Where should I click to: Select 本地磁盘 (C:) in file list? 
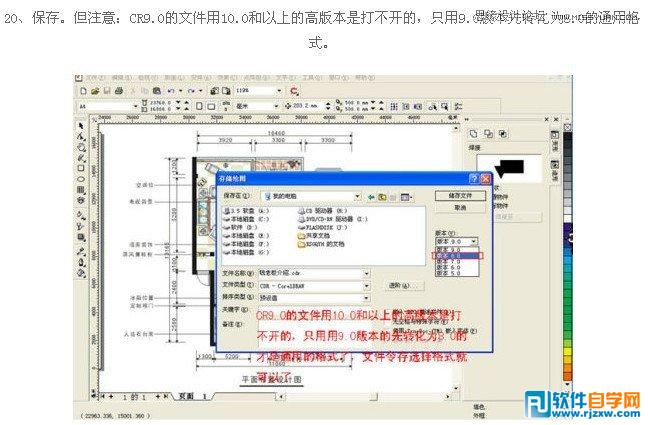[246, 219]
